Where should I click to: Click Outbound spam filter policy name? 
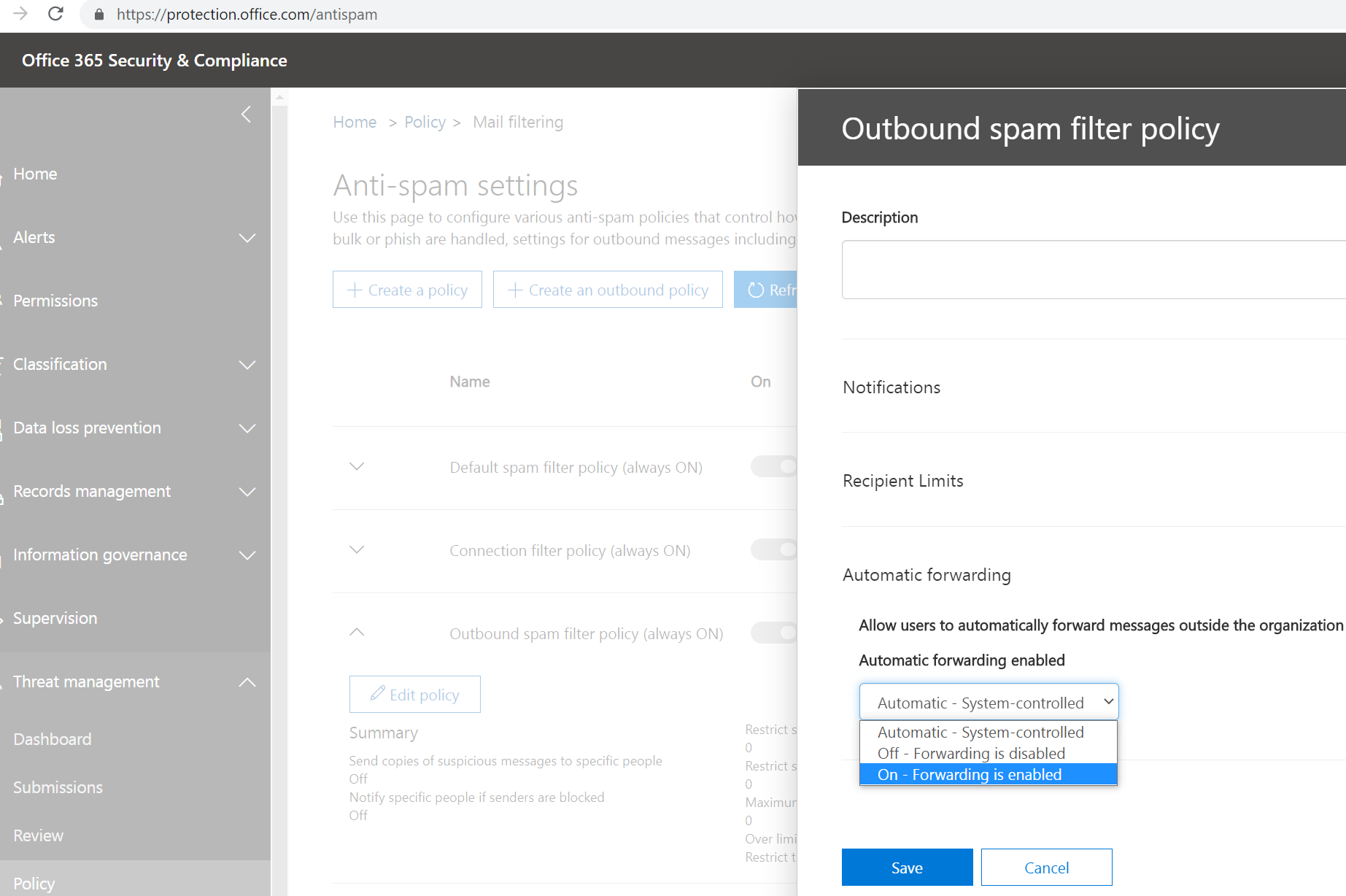tap(587, 633)
